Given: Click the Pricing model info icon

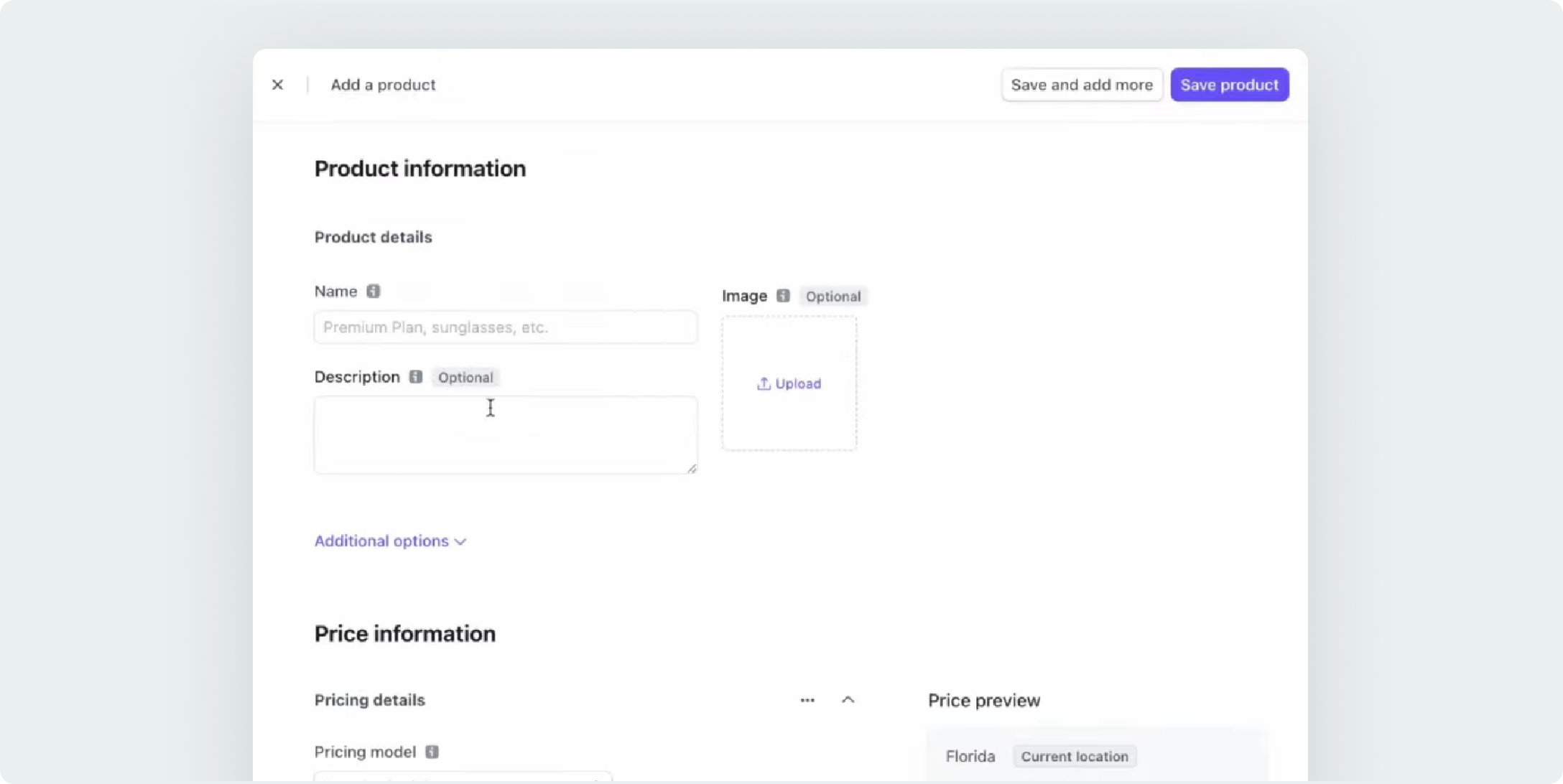Looking at the screenshot, I should click(432, 752).
